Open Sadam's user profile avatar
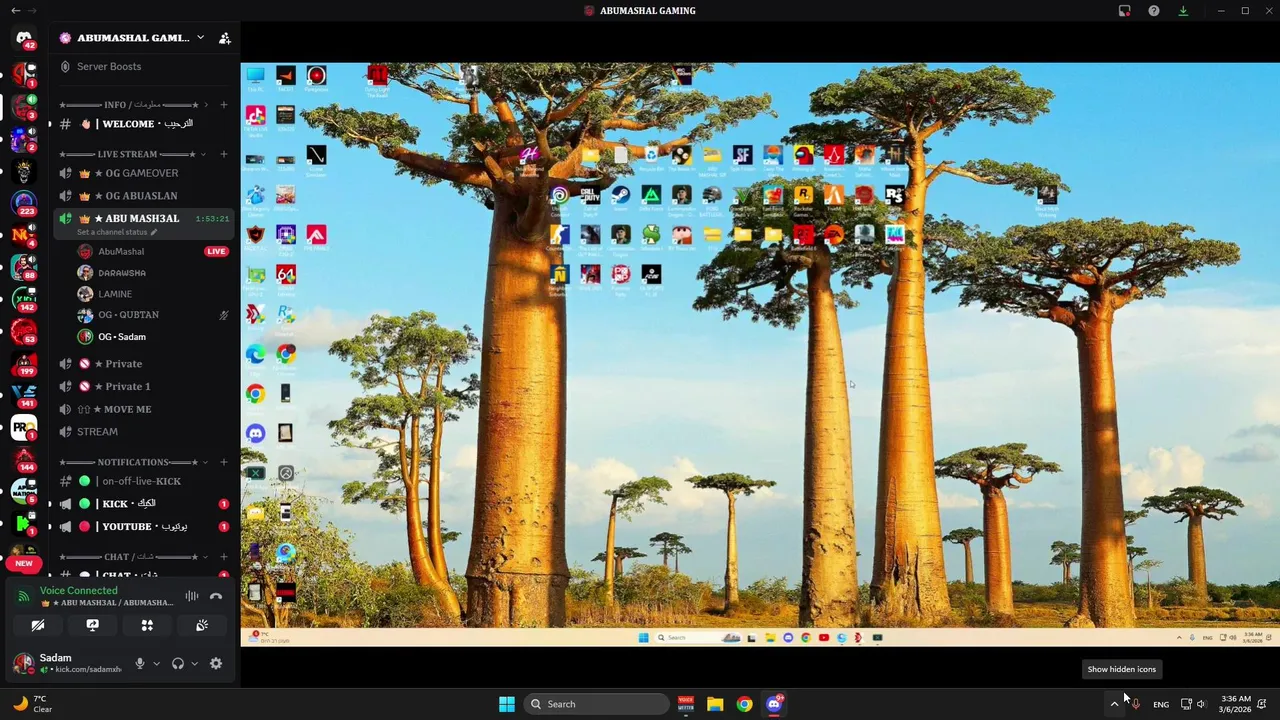Viewport: 1280px width, 720px height. (23, 663)
